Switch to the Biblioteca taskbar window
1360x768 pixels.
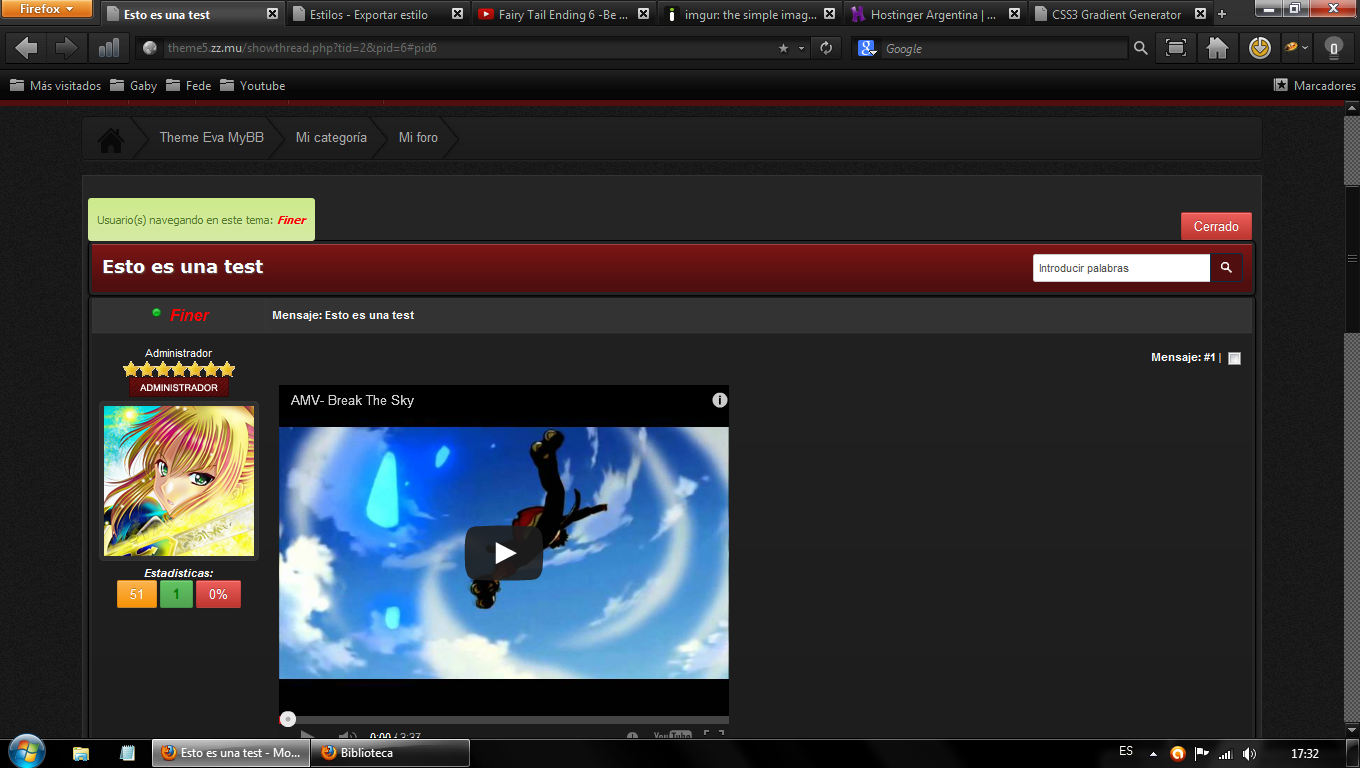tap(390, 753)
